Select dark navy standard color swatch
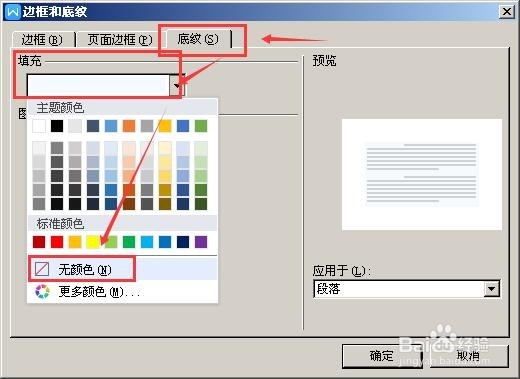This screenshot has height=379, width=520. (183, 242)
